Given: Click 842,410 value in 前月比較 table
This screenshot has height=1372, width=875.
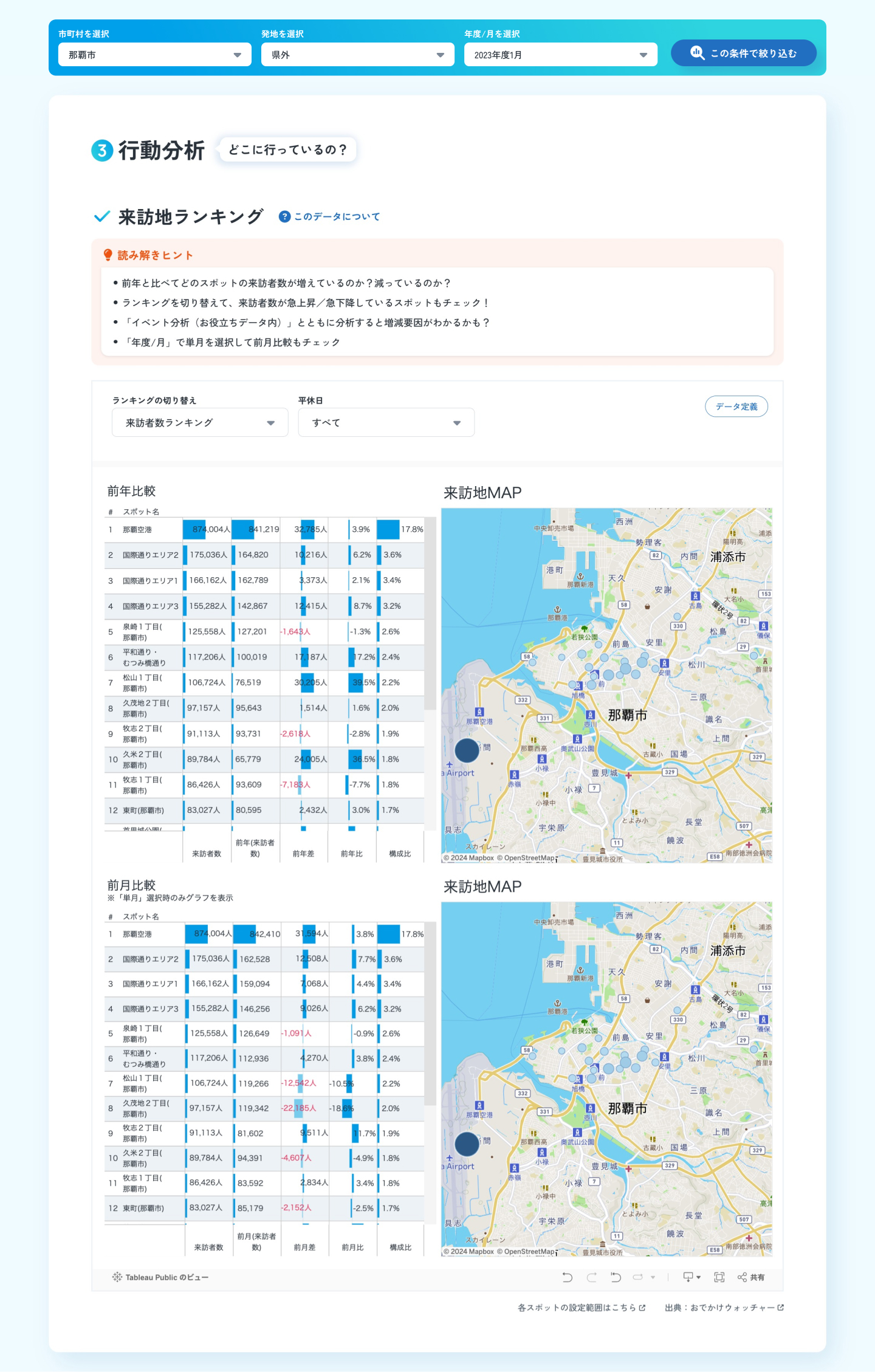Looking at the screenshot, I should (x=265, y=934).
